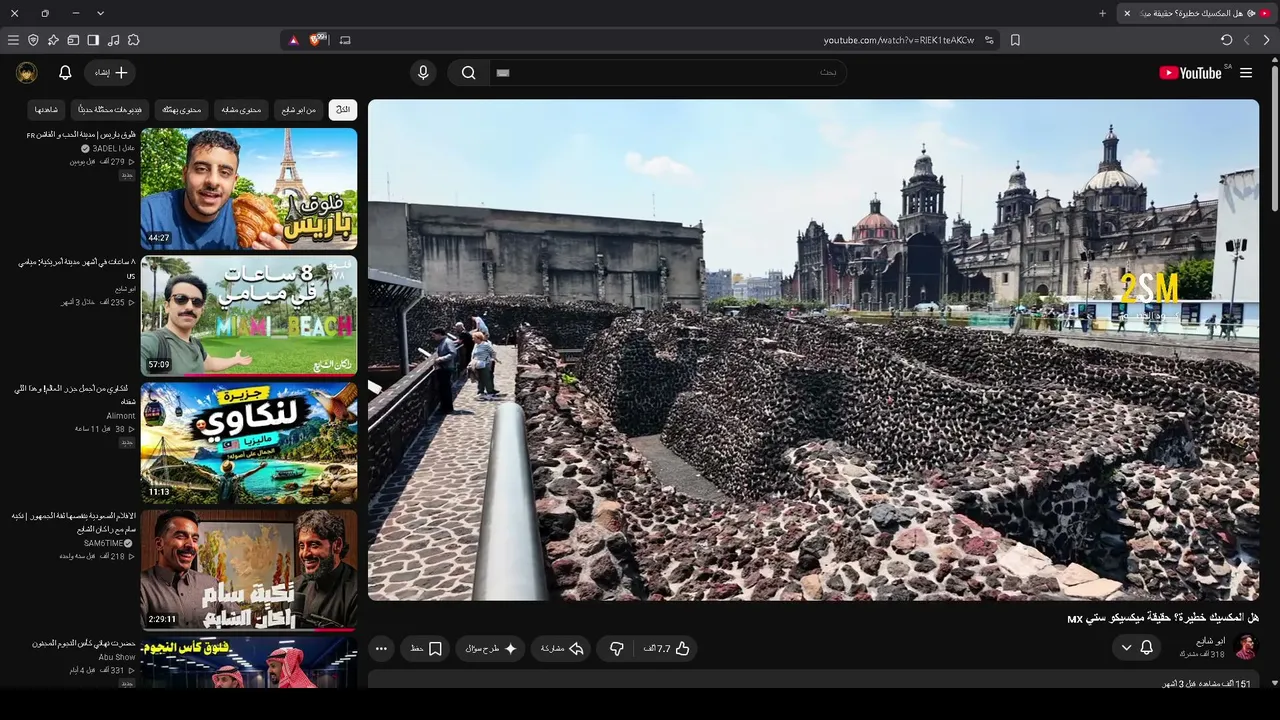The image size is (1280, 720).
Task: Click the YouTube search magnifier button
Action: point(468,73)
